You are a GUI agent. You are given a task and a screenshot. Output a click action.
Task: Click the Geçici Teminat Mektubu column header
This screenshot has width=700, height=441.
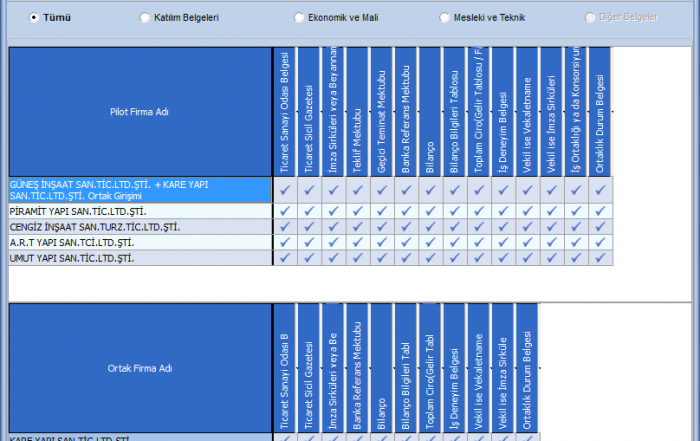click(382, 112)
